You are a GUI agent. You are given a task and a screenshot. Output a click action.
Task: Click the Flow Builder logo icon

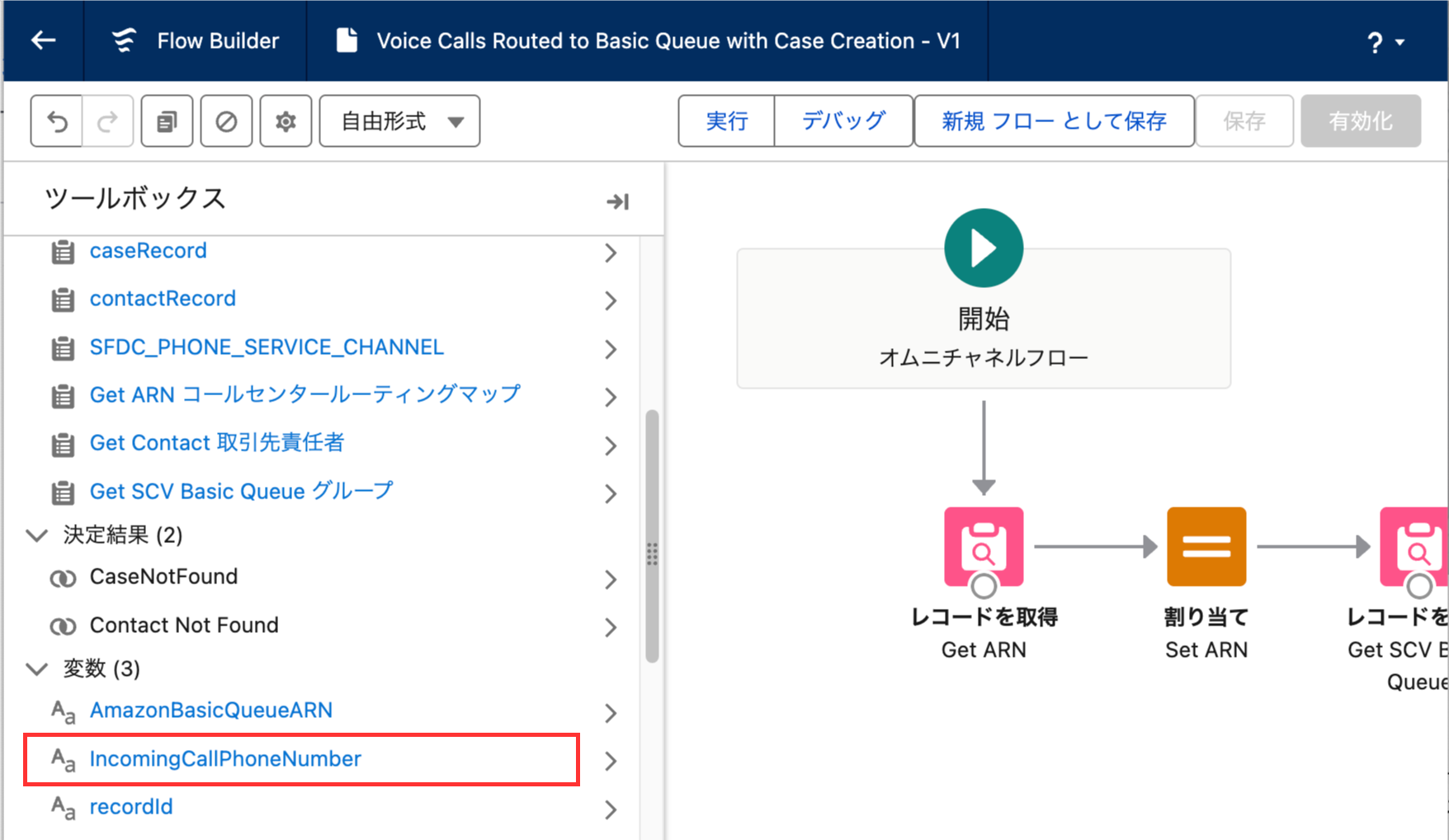(x=124, y=40)
